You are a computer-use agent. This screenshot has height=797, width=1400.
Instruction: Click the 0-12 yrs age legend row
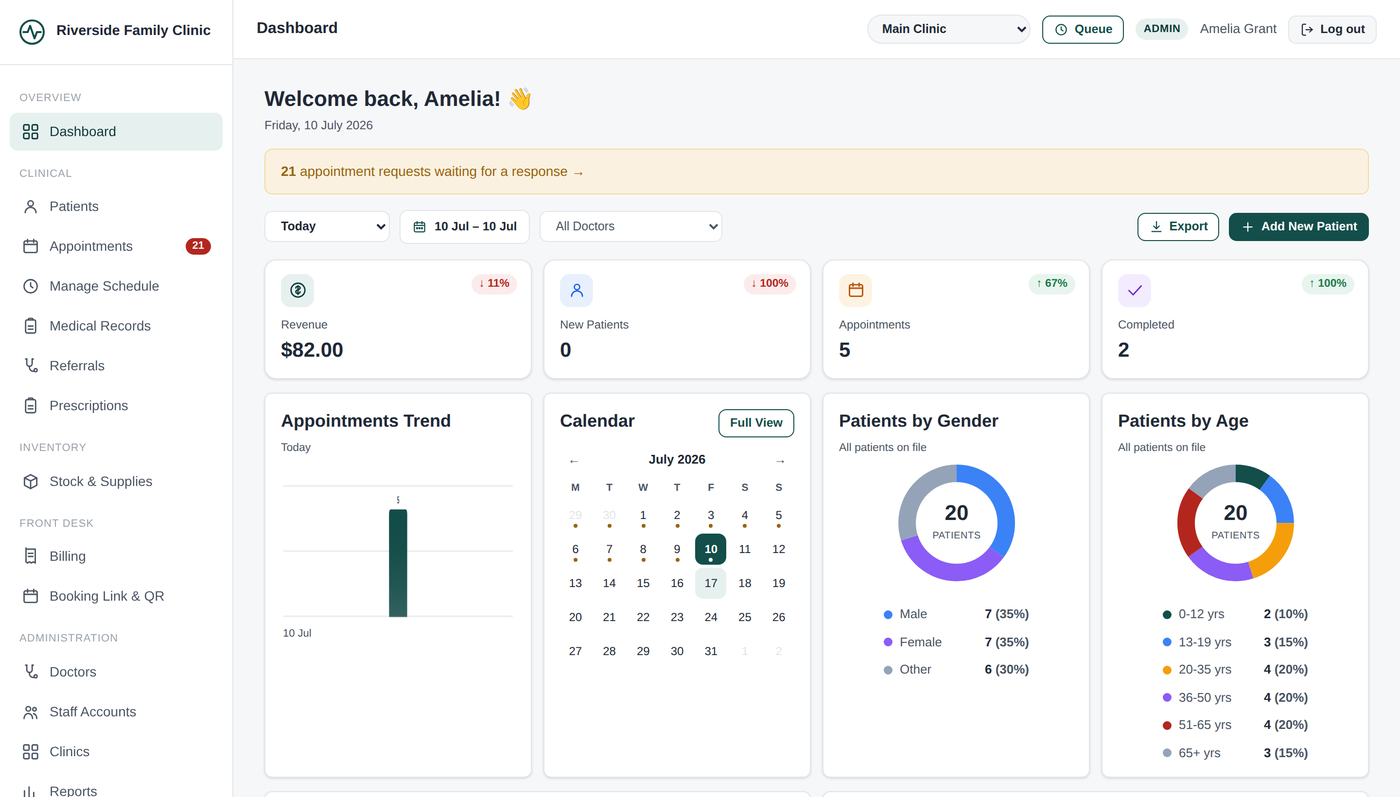point(1235,614)
